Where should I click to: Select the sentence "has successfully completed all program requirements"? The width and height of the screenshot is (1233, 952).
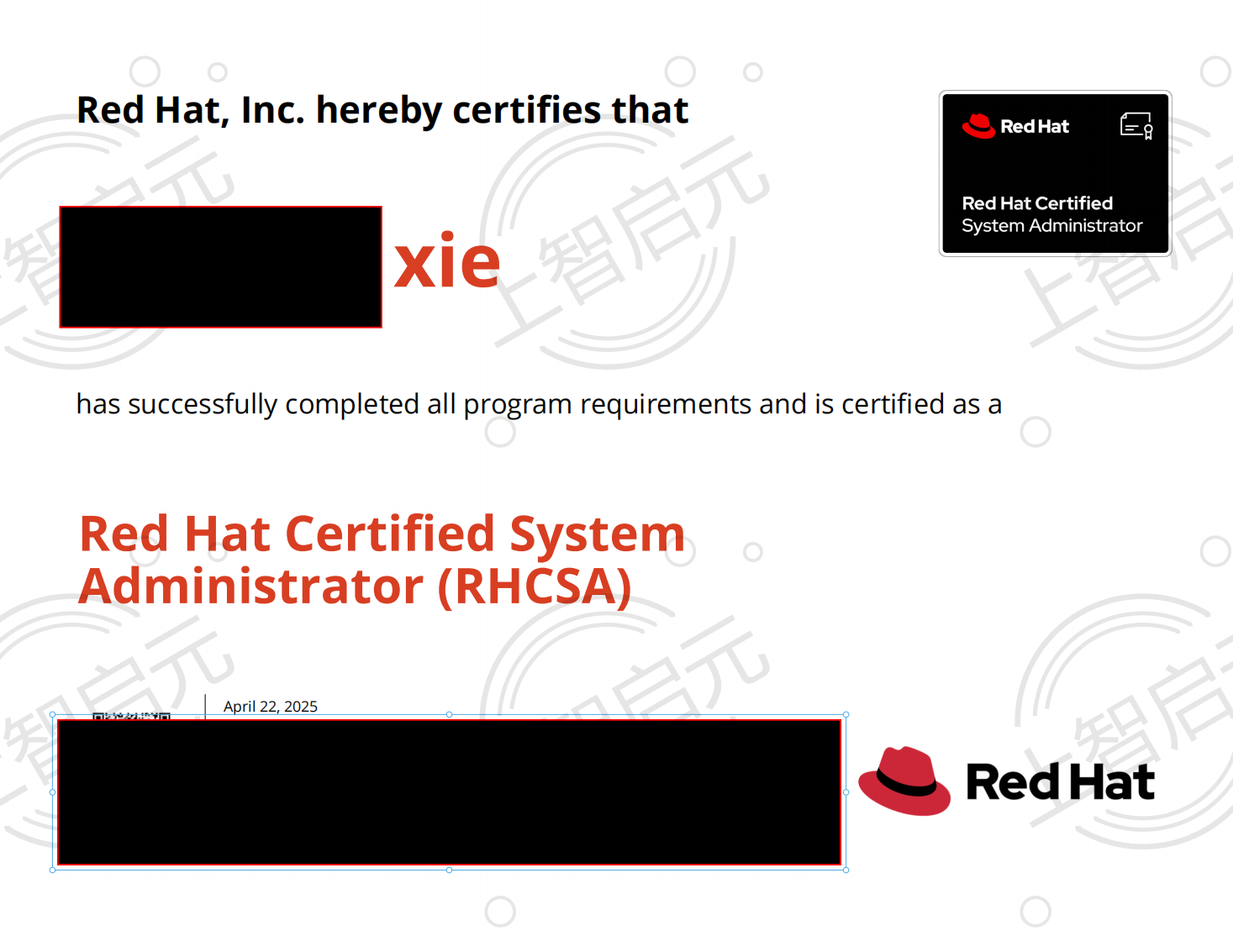[x=414, y=404]
